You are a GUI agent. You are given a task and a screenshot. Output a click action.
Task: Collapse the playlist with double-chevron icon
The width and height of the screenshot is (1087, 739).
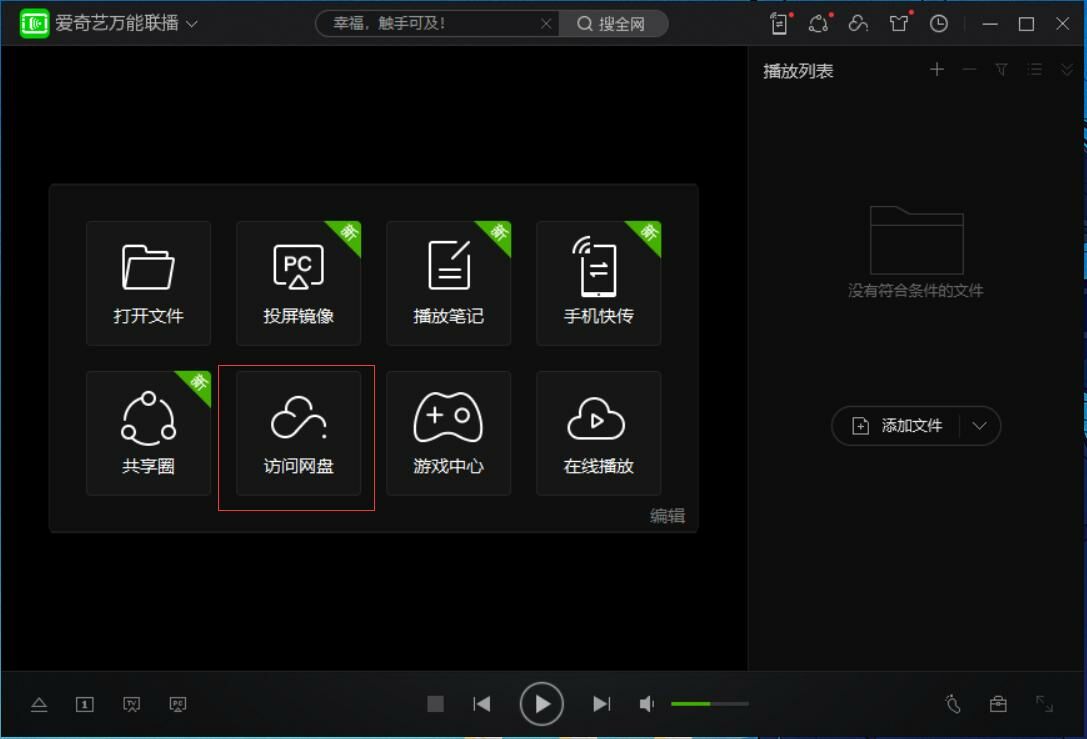(x=1067, y=70)
